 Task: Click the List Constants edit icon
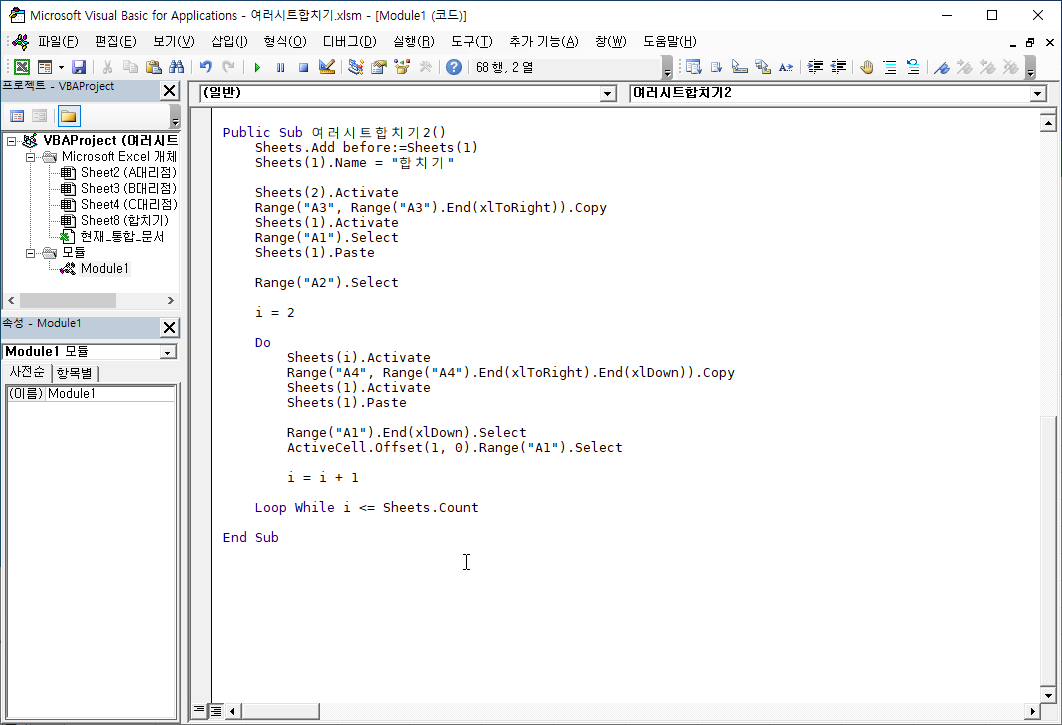(x=717, y=67)
